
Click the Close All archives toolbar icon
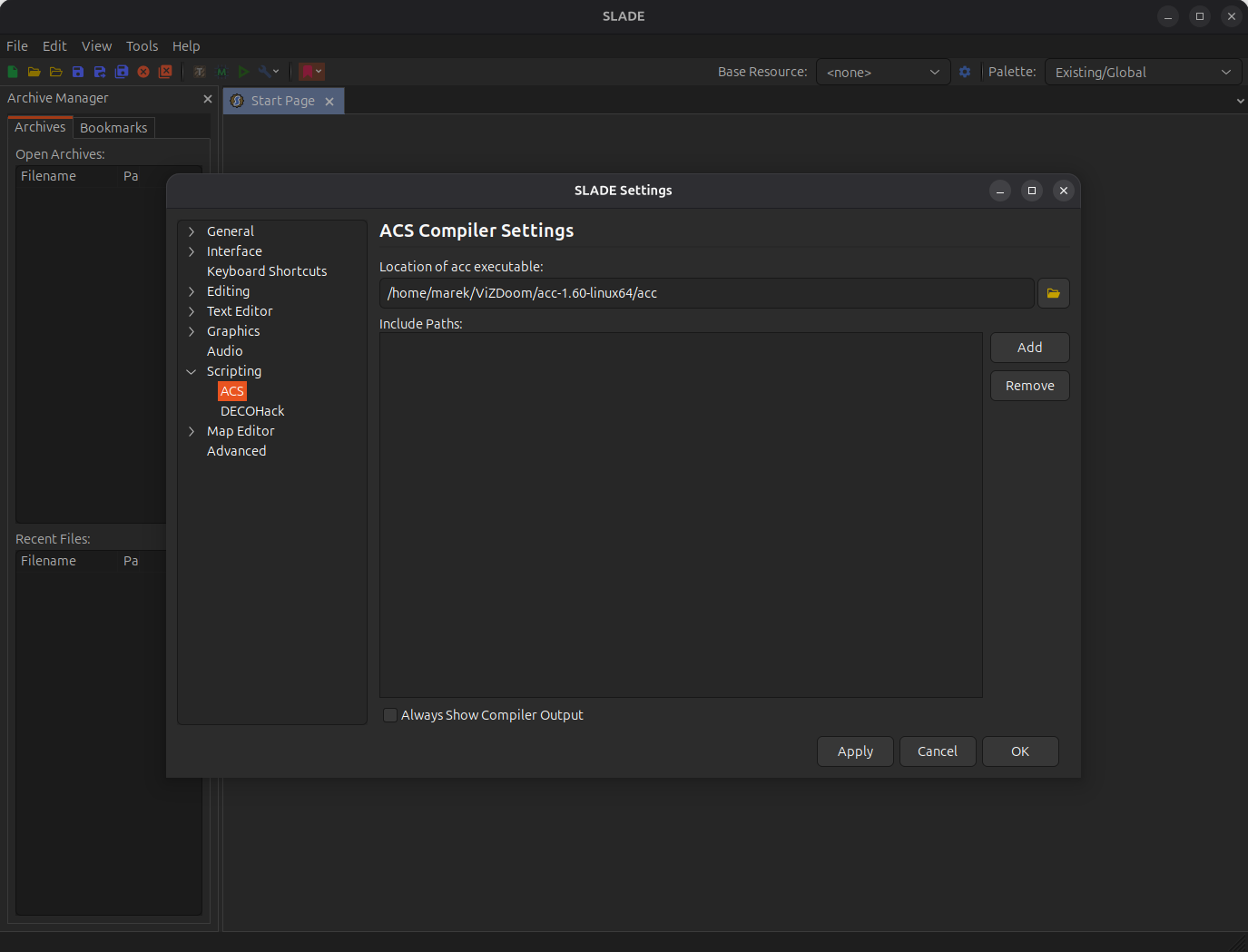coord(165,72)
